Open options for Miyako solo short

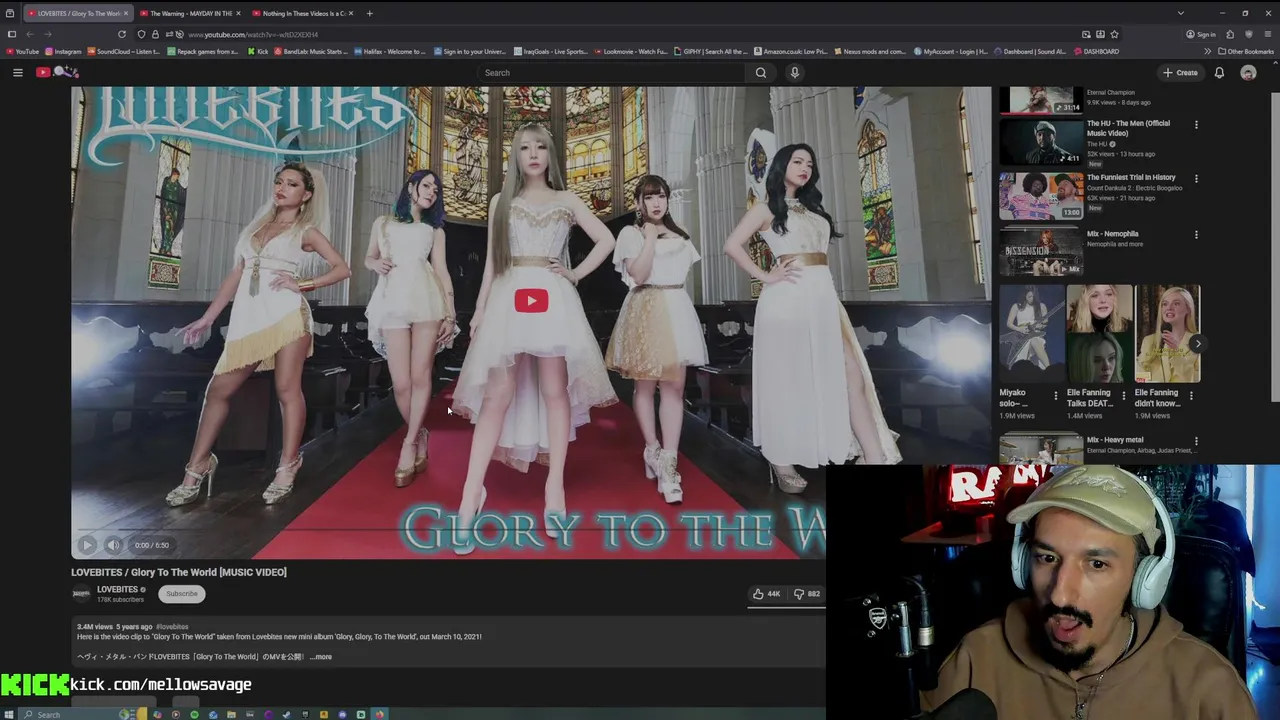[1055, 395]
